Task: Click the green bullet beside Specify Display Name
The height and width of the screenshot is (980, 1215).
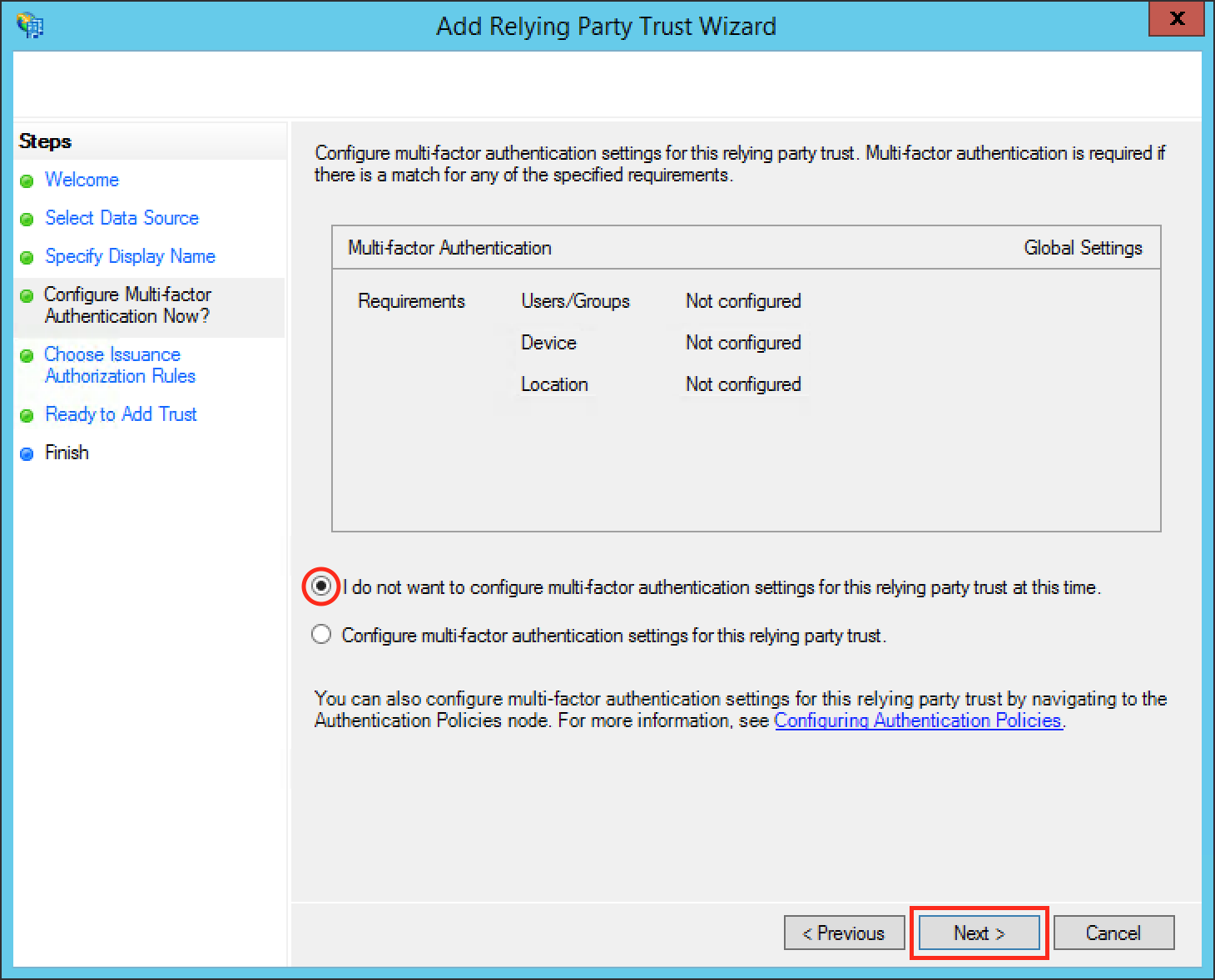Action: [x=27, y=258]
